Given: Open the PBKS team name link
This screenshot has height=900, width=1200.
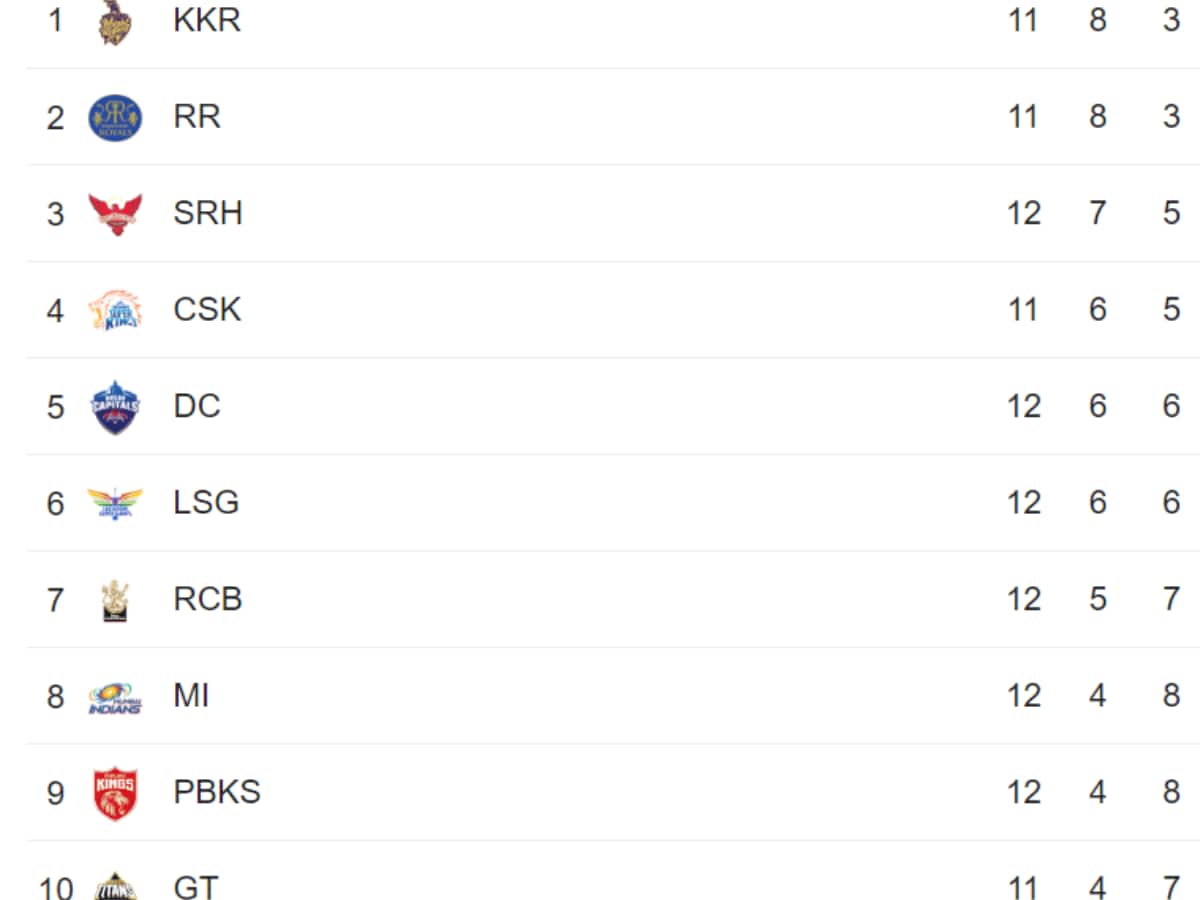Looking at the screenshot, I should click(x=217, y=792).
